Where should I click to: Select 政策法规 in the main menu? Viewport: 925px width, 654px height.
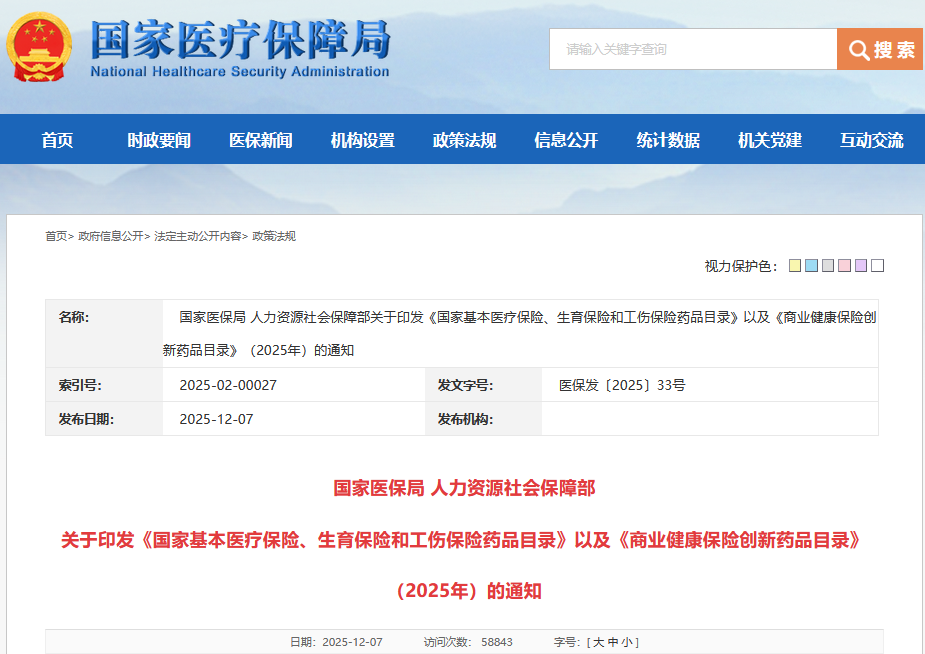click(464, 140)
